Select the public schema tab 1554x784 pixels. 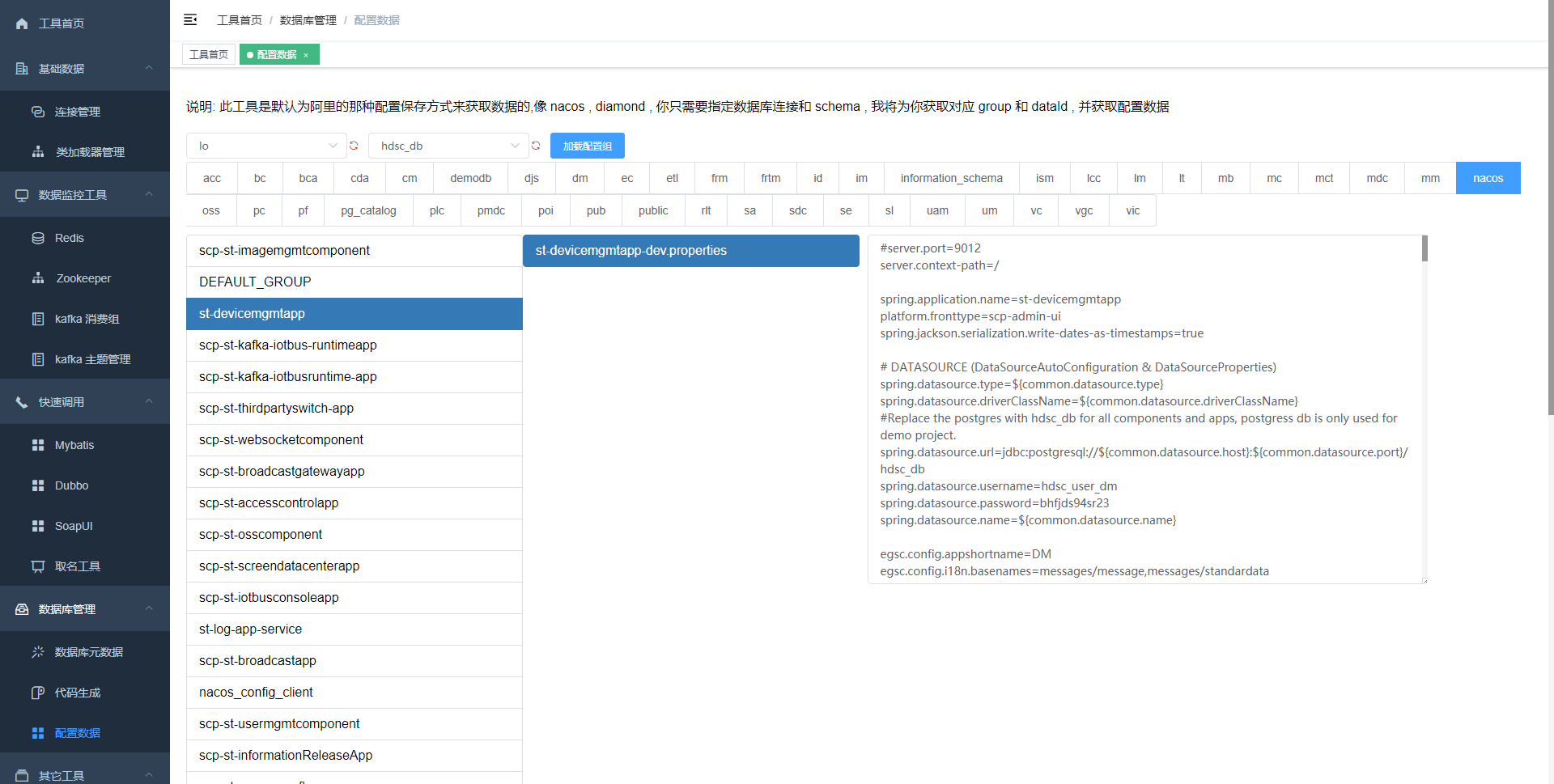(x=653, y=210)
